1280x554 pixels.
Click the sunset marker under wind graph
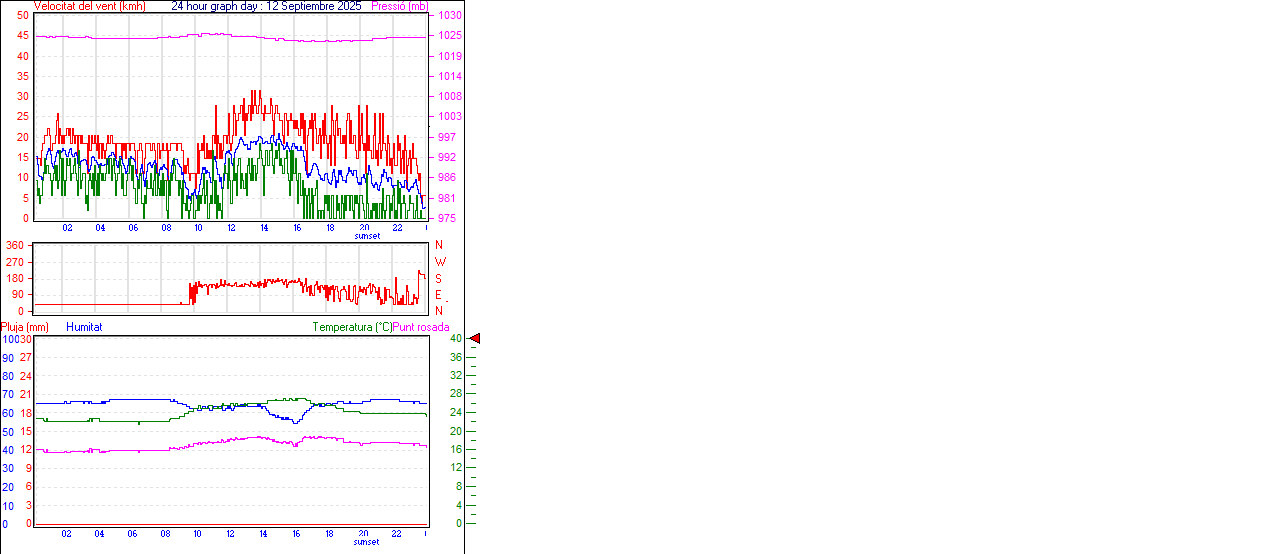tap(367, 236)
